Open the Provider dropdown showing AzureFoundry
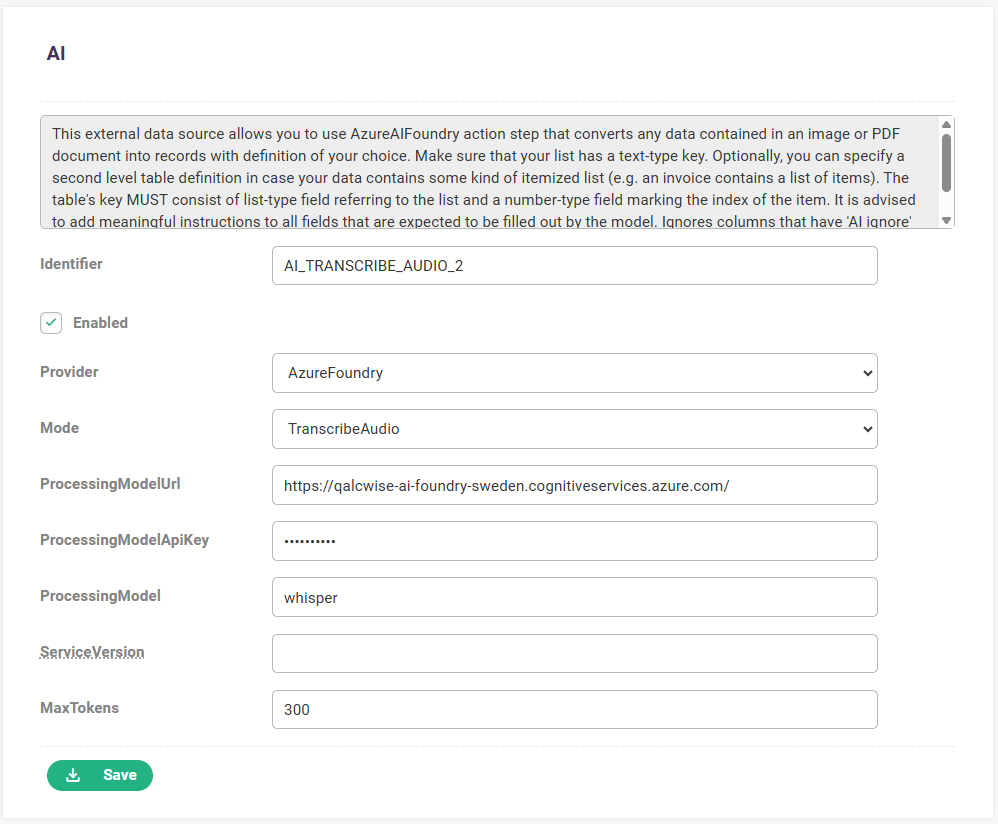998x824 pixels. coord(575,373)
